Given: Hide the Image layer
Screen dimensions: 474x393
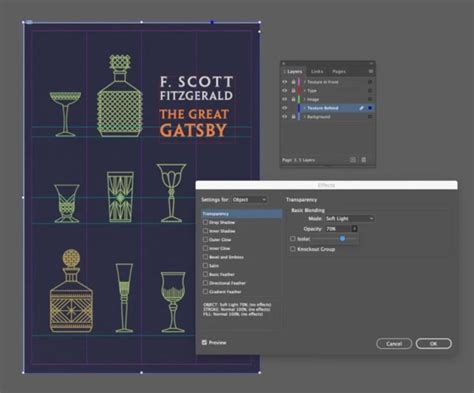Looking at the screenshot, I should click(285, 99).
